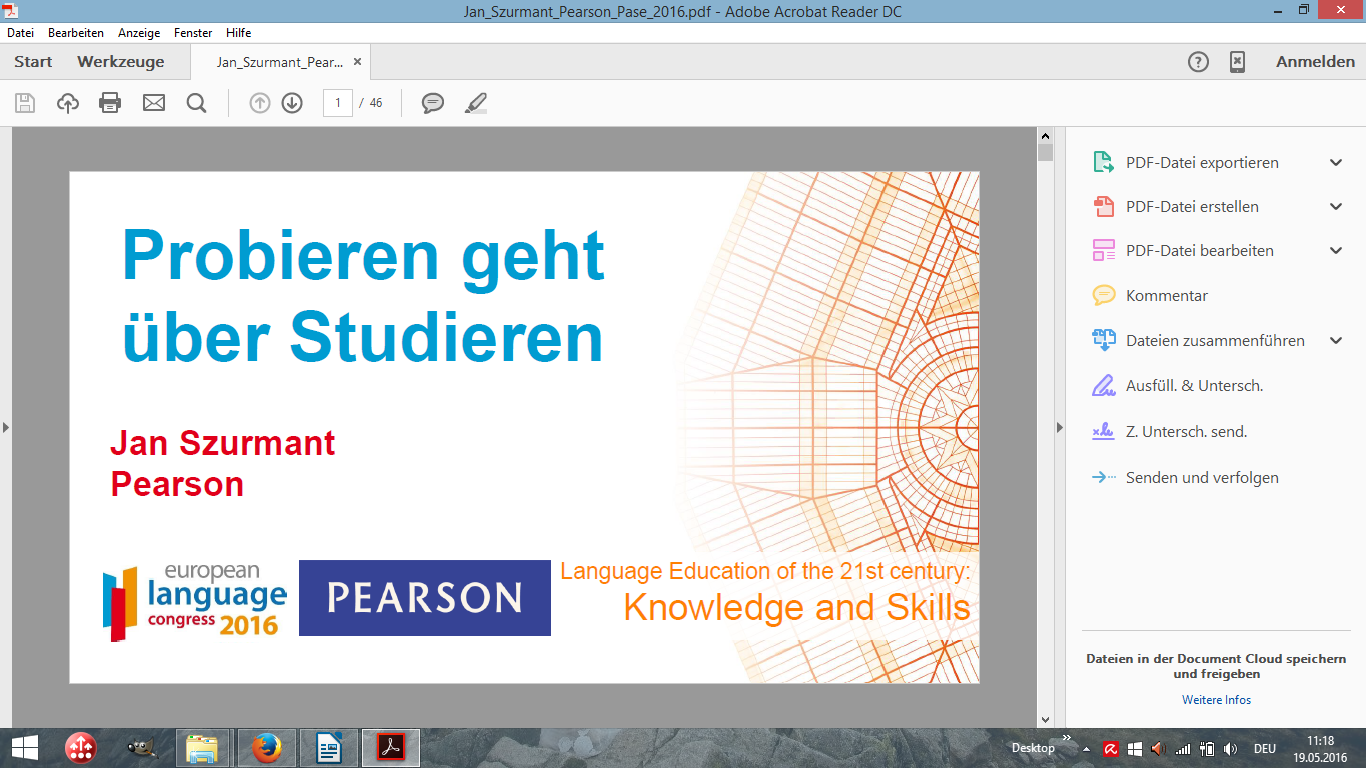Image resolution: width=1366 pixels, height=768 pixels.
Task: Click the Save file icon
Action: pyautogui.click(x=25, y=103)
